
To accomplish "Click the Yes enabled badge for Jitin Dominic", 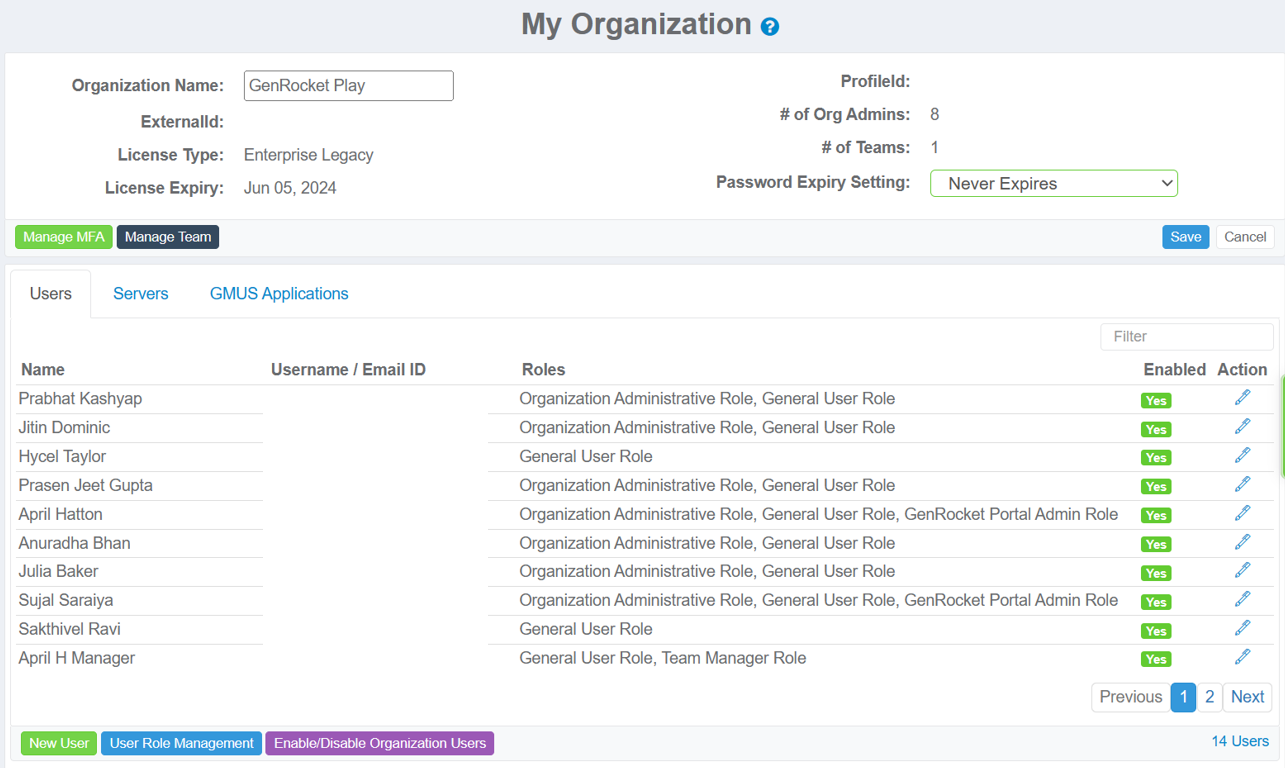I will pos(1156,429).
